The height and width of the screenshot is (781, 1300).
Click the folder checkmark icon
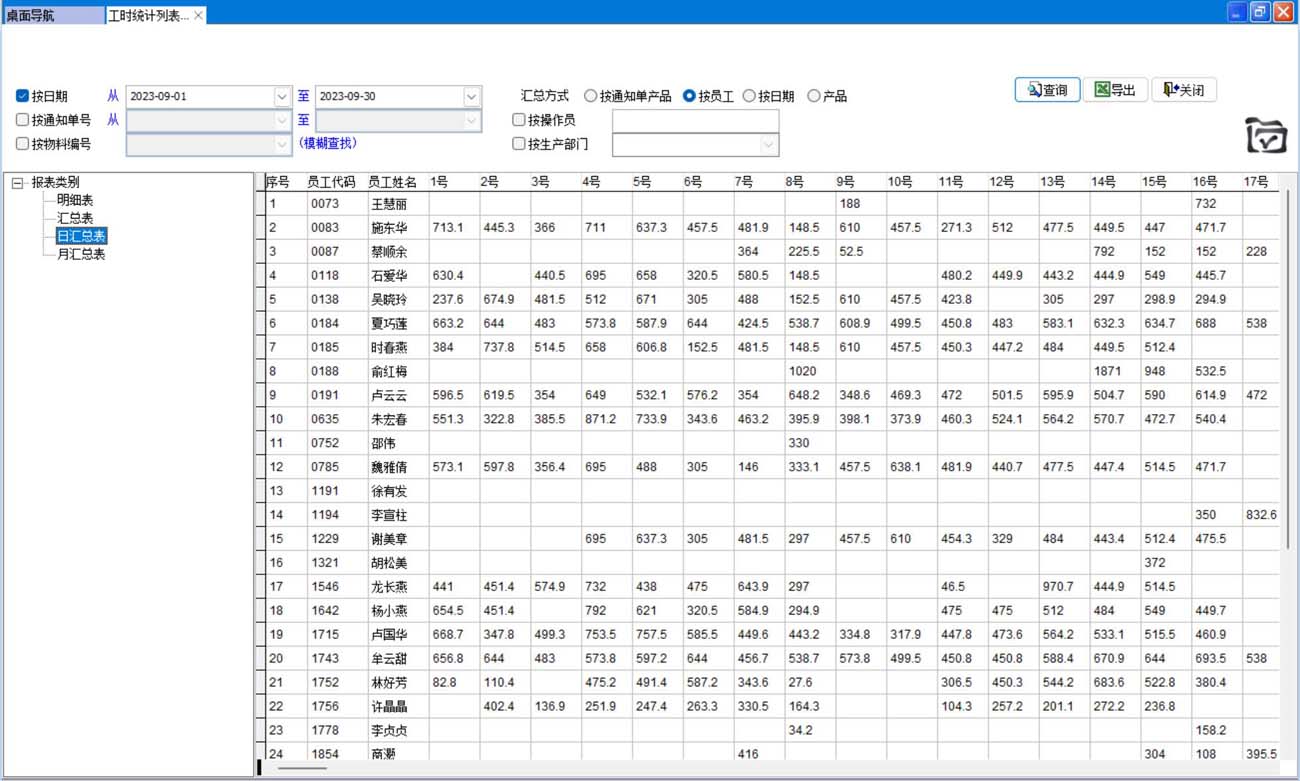point(1266,136)
